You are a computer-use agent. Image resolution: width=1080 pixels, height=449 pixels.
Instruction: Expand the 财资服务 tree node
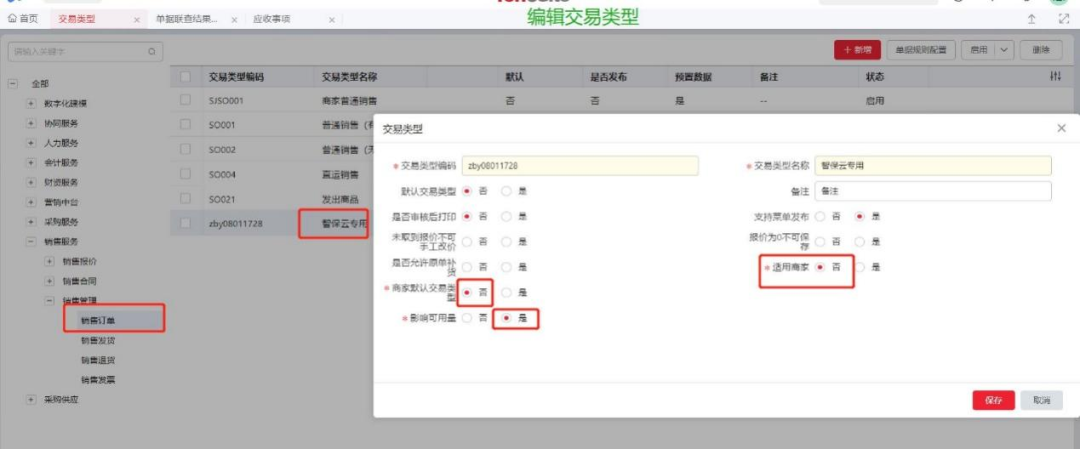tap(30, 182)
